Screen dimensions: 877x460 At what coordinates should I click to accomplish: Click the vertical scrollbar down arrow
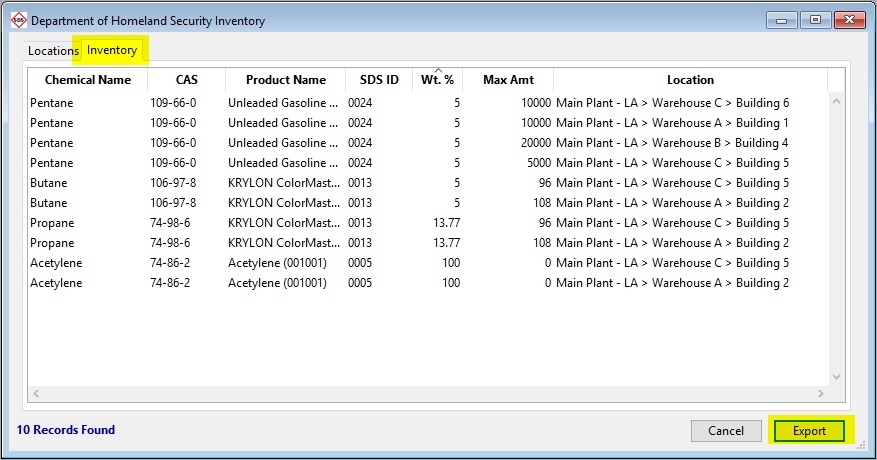(837, 377)
